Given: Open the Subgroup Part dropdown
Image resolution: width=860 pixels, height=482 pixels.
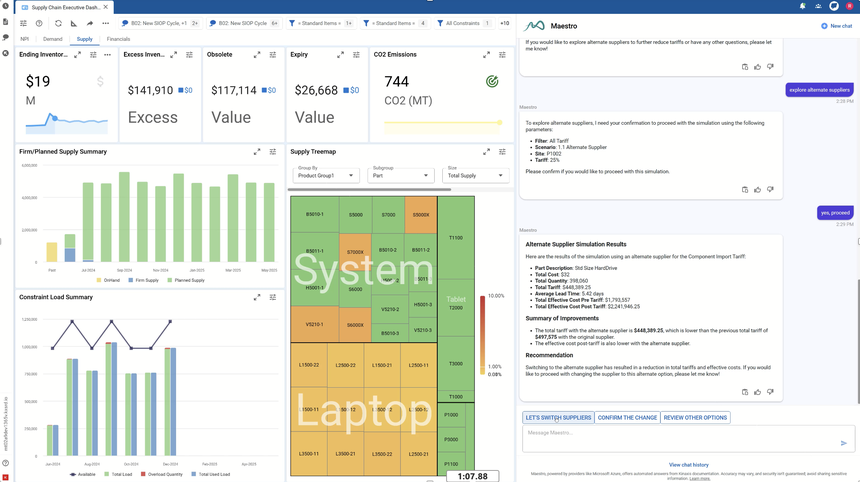Looking at the screenshot, I should 400,175.
